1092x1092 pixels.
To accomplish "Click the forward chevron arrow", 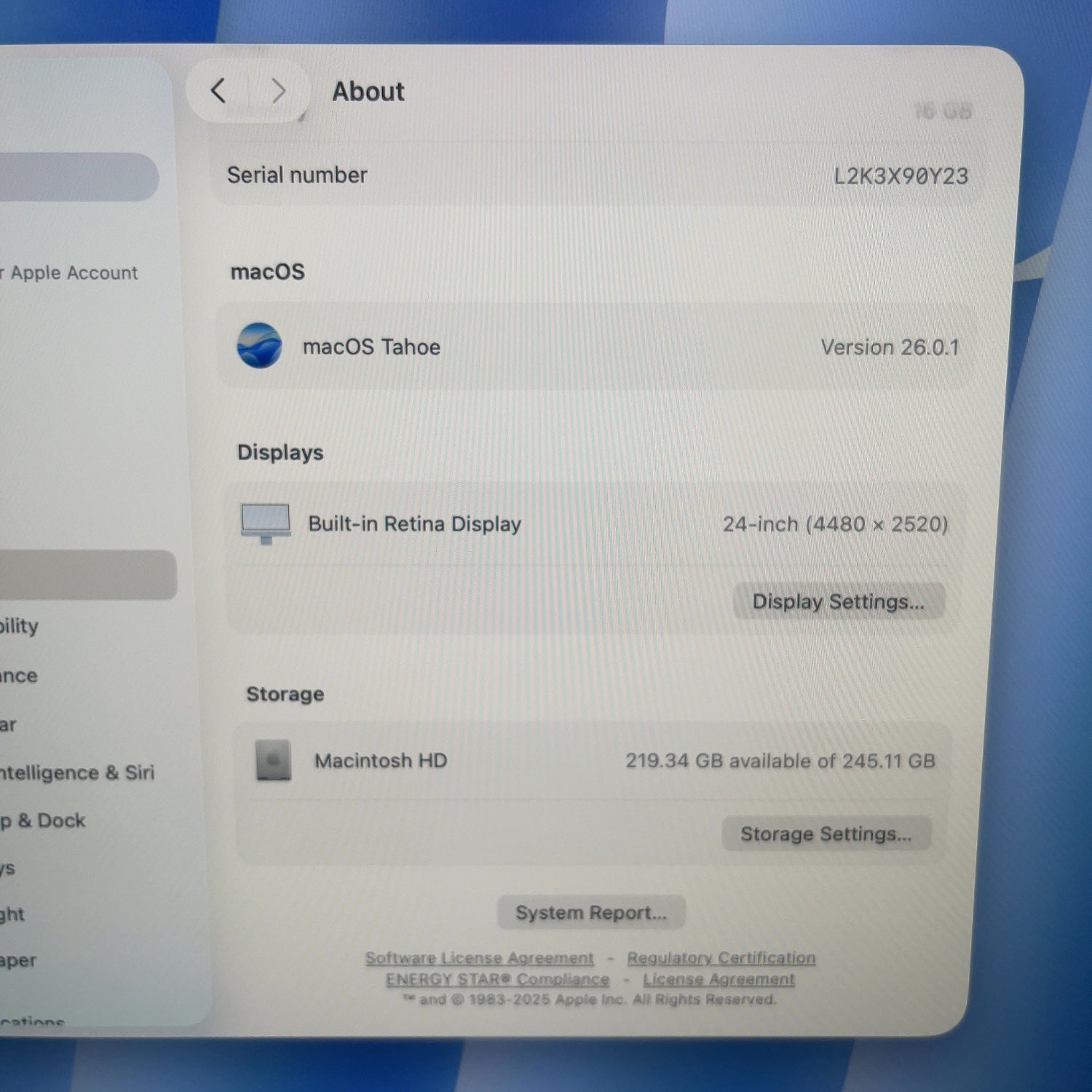I will (x=277, y=92).
